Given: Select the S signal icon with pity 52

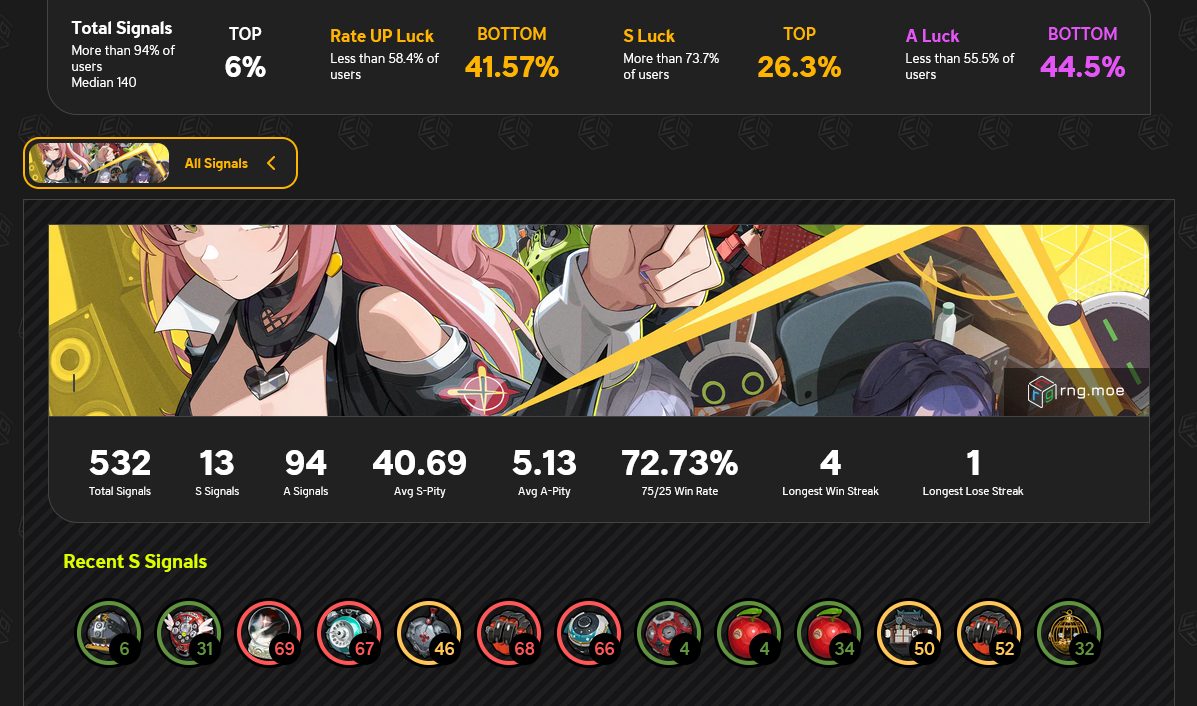Looking at the screenshot, I should click(989, 633).
